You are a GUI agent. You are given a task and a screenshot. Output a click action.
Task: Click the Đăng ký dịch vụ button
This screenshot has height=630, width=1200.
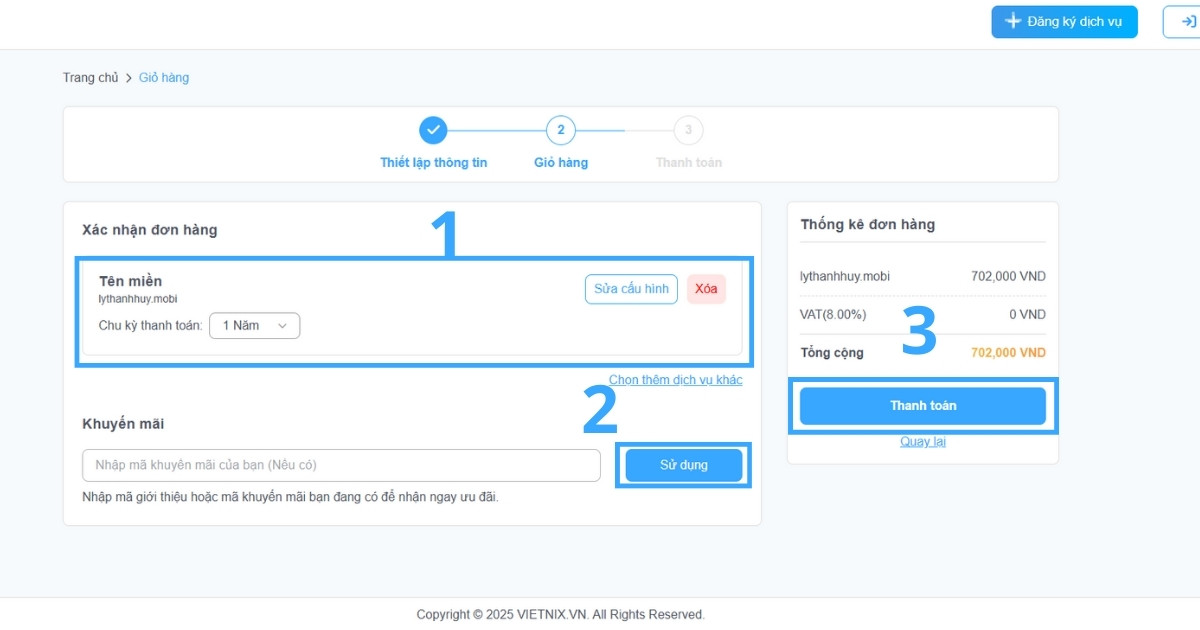[x=1064, y=22]
